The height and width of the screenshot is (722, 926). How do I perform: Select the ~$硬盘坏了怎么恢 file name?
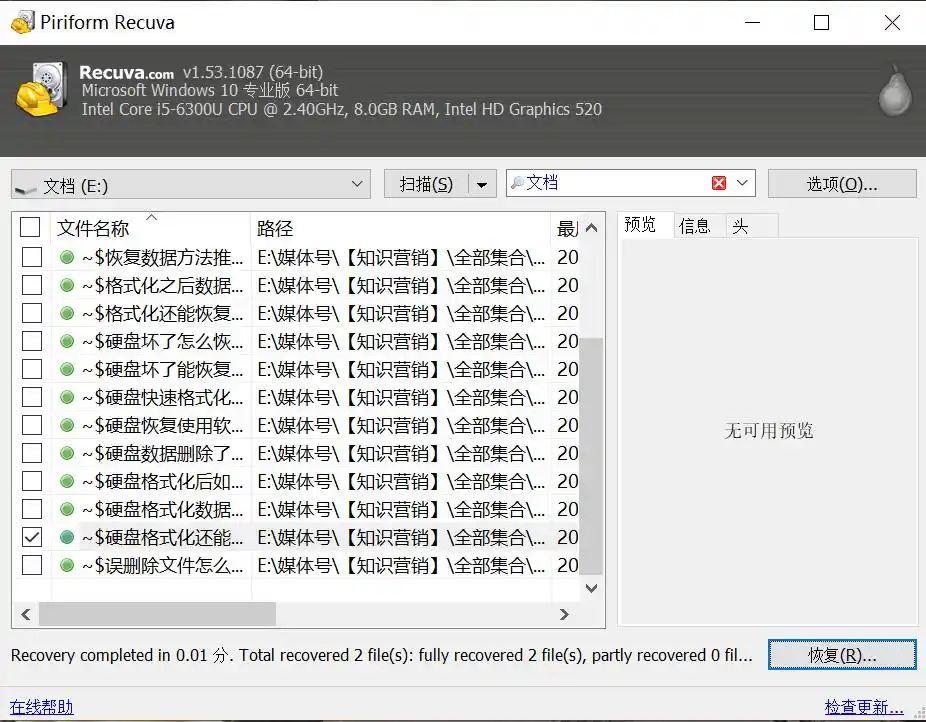coord(162,341)
